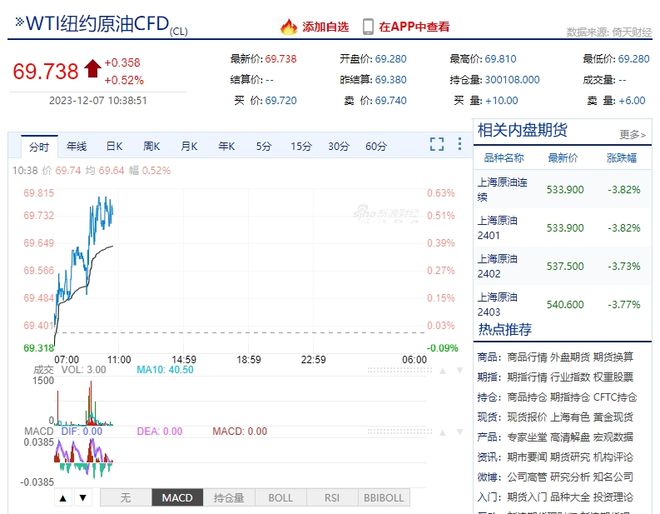
Task: Click up arrow beside volume panel
Action: pyautogui.click(x=443, y=371)
